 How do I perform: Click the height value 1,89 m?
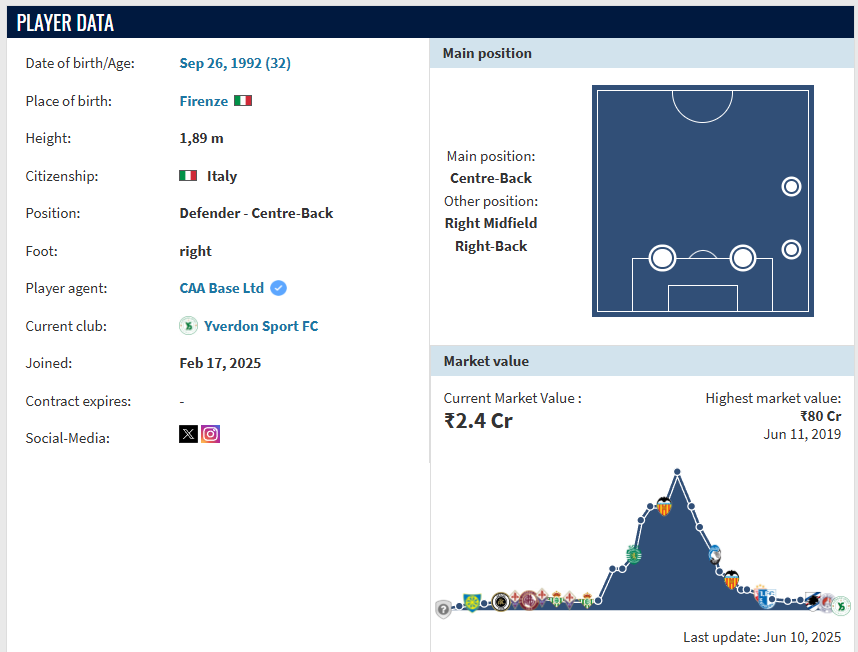point(201,138)
